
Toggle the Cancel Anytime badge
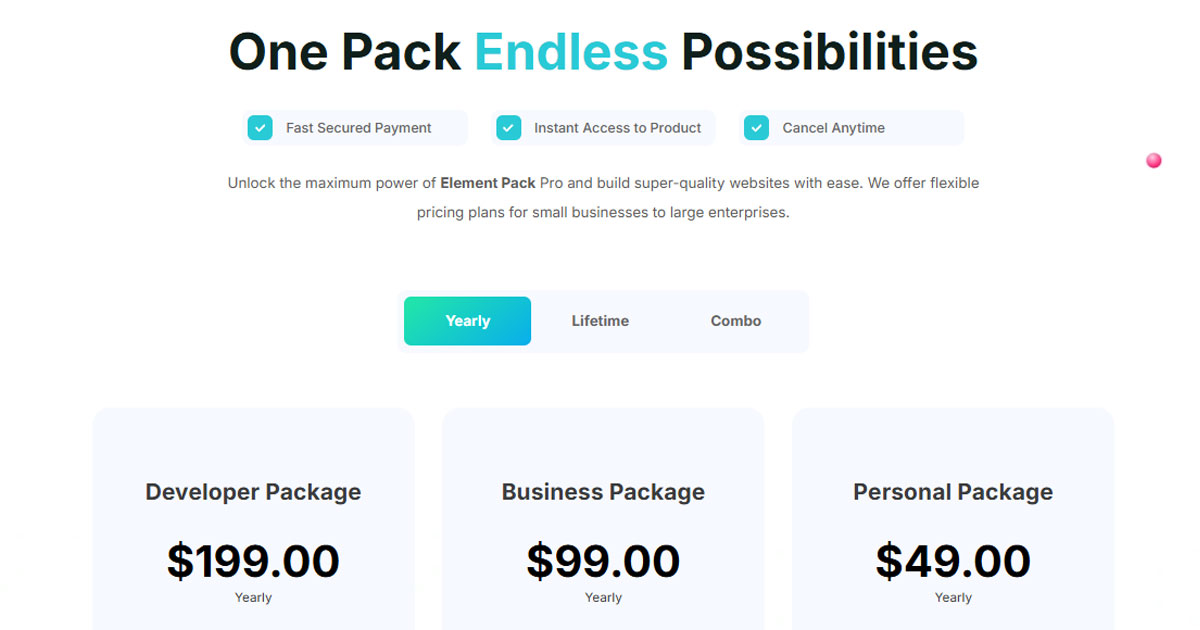pos(851,128)
